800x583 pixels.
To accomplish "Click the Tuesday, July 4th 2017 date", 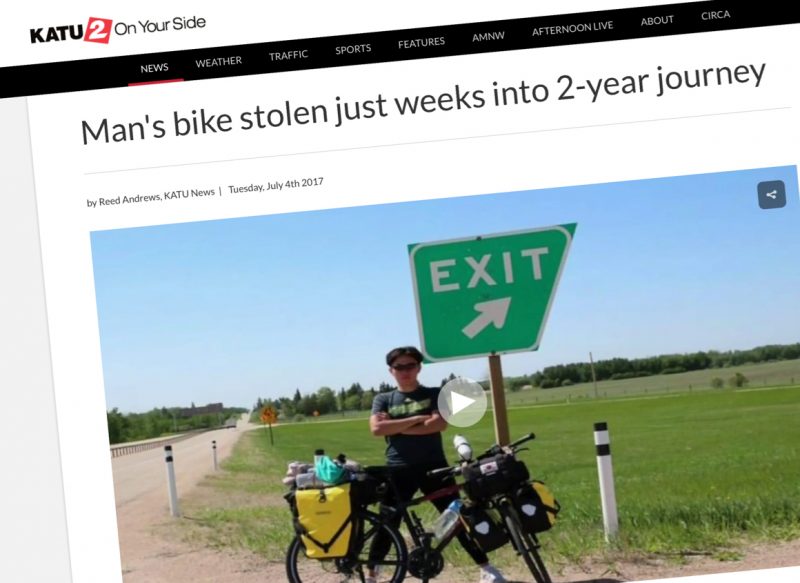I will (276, 186).
